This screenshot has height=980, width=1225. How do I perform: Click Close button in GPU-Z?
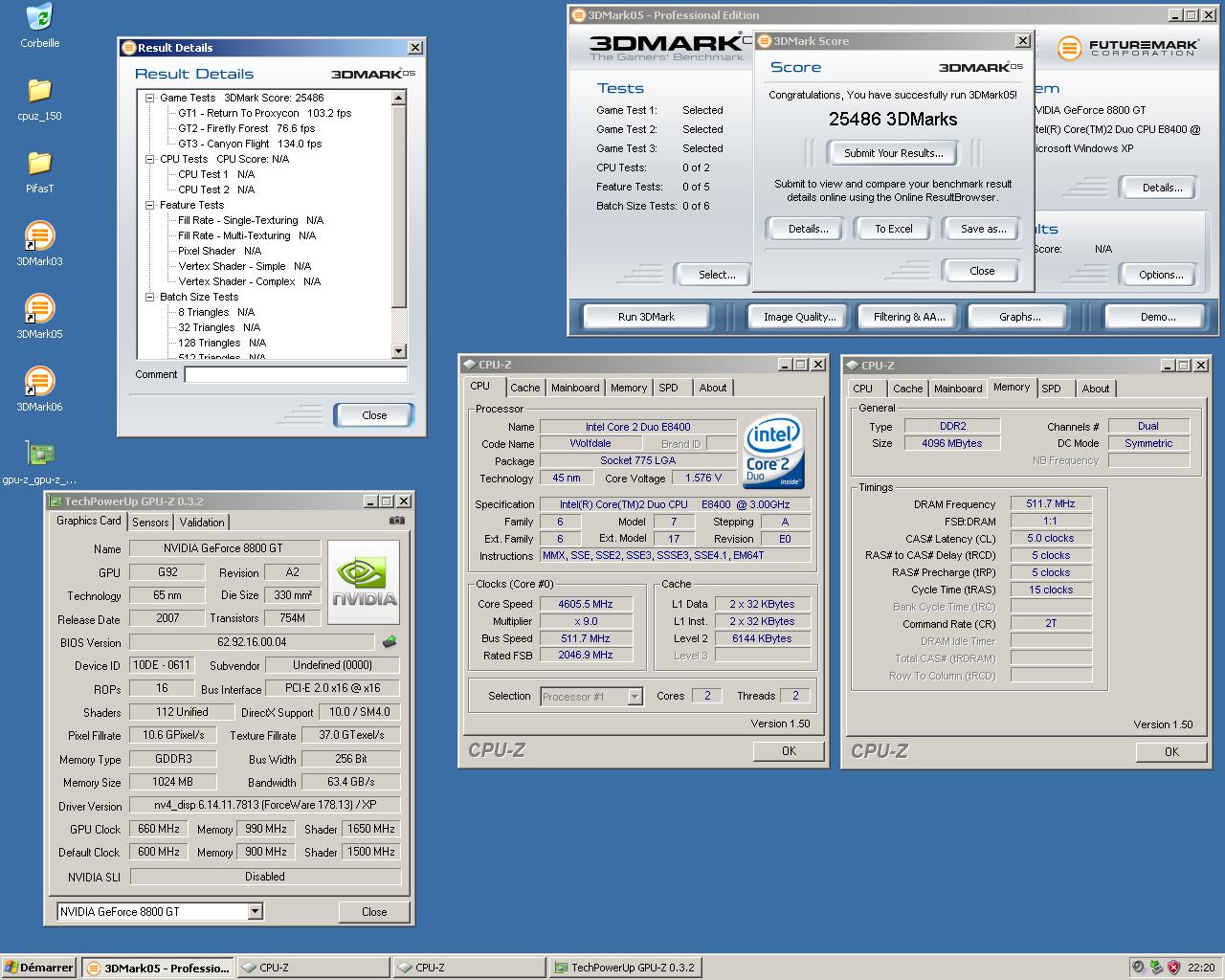pyautogui.click(x=374, y=912)
